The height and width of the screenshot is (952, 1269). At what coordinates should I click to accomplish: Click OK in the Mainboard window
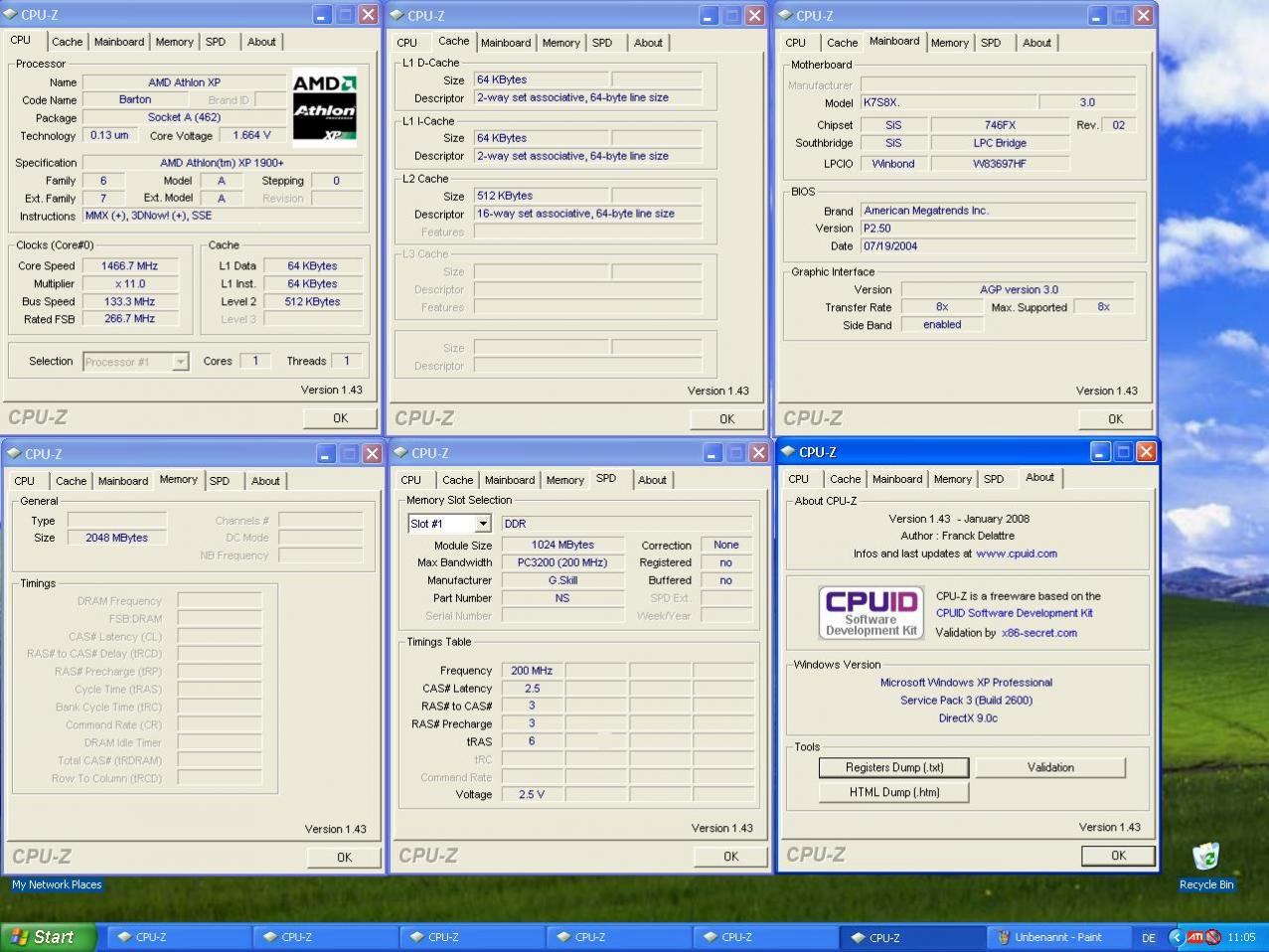click(x=1115, y=418)
